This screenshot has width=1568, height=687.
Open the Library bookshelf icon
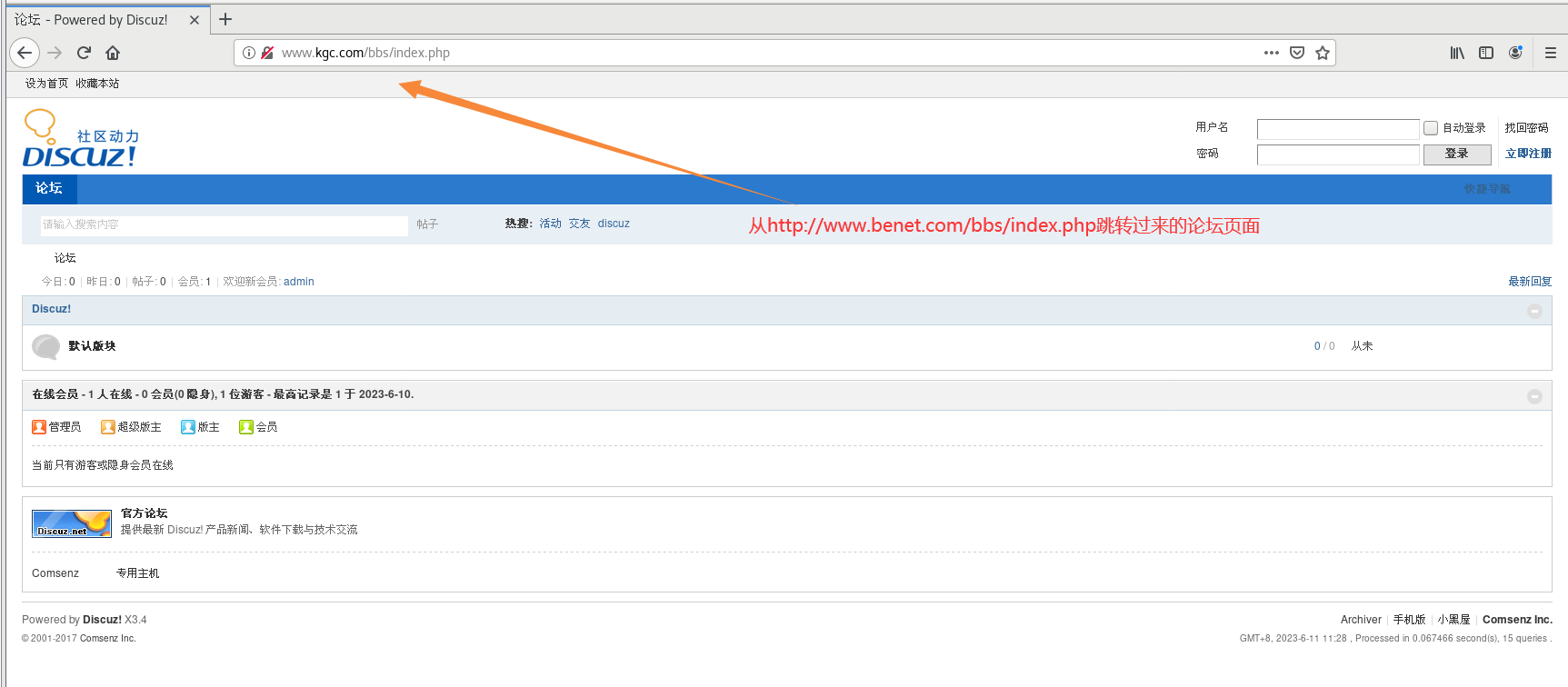[x=1457, y=53]
